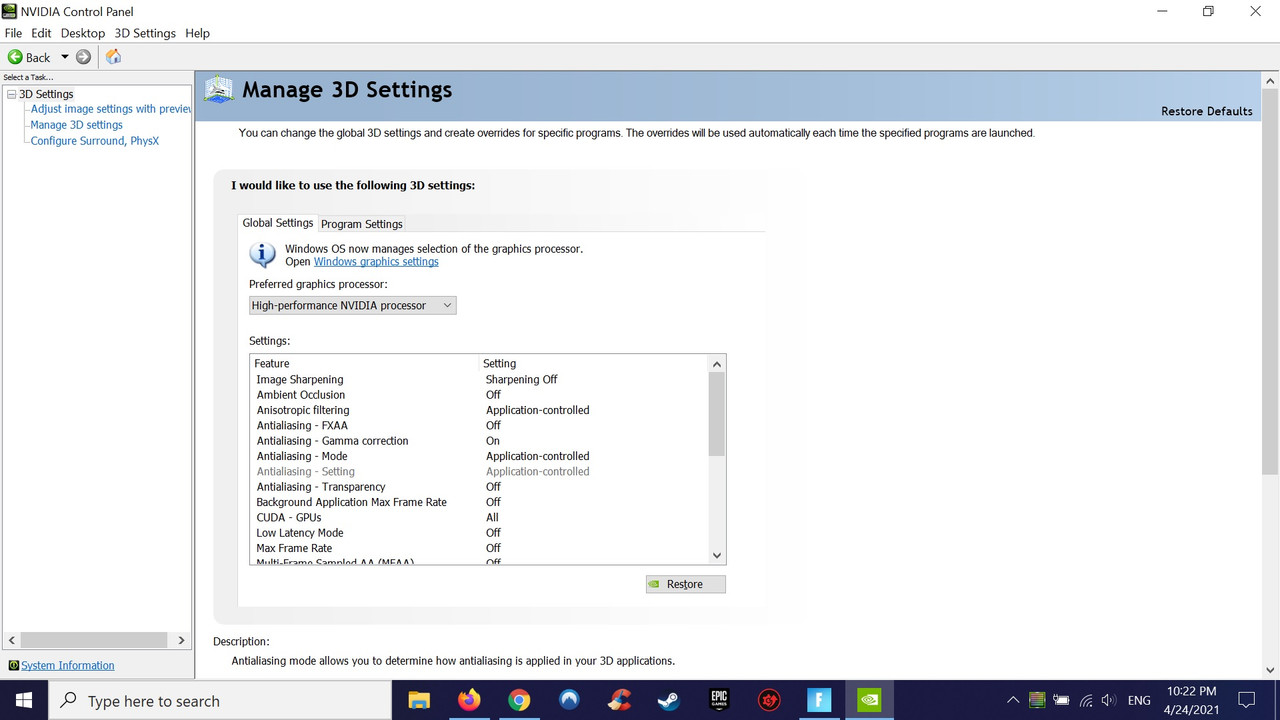The width and height of the screenshot is (1280, 720).
Task: Open Epic Games Launcher from taskbar
Action: (718, 700)
